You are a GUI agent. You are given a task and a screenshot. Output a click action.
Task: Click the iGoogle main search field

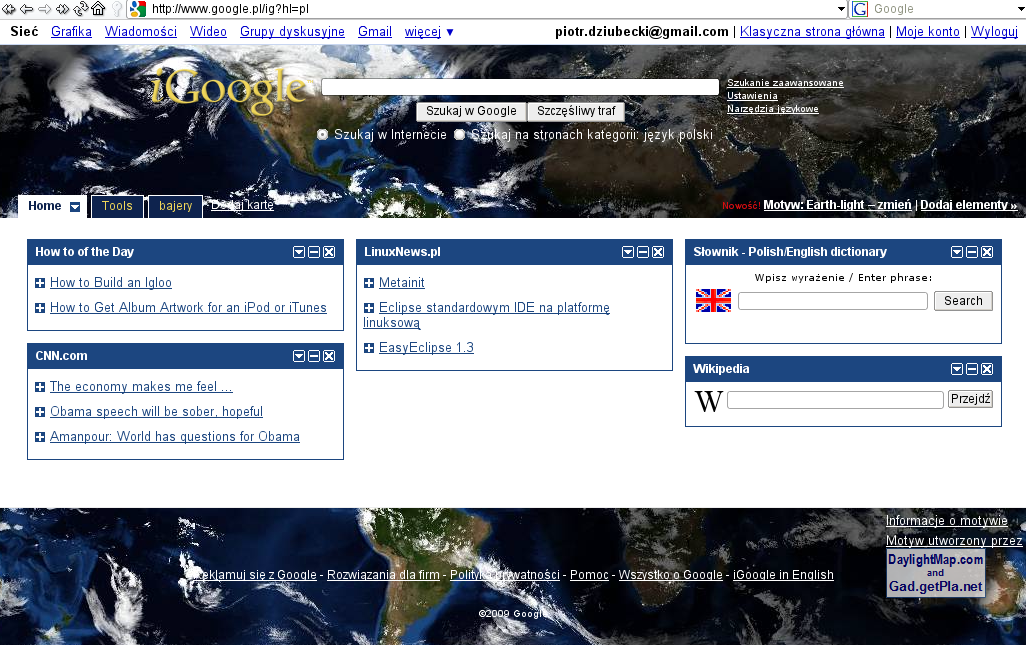[520, 87]
